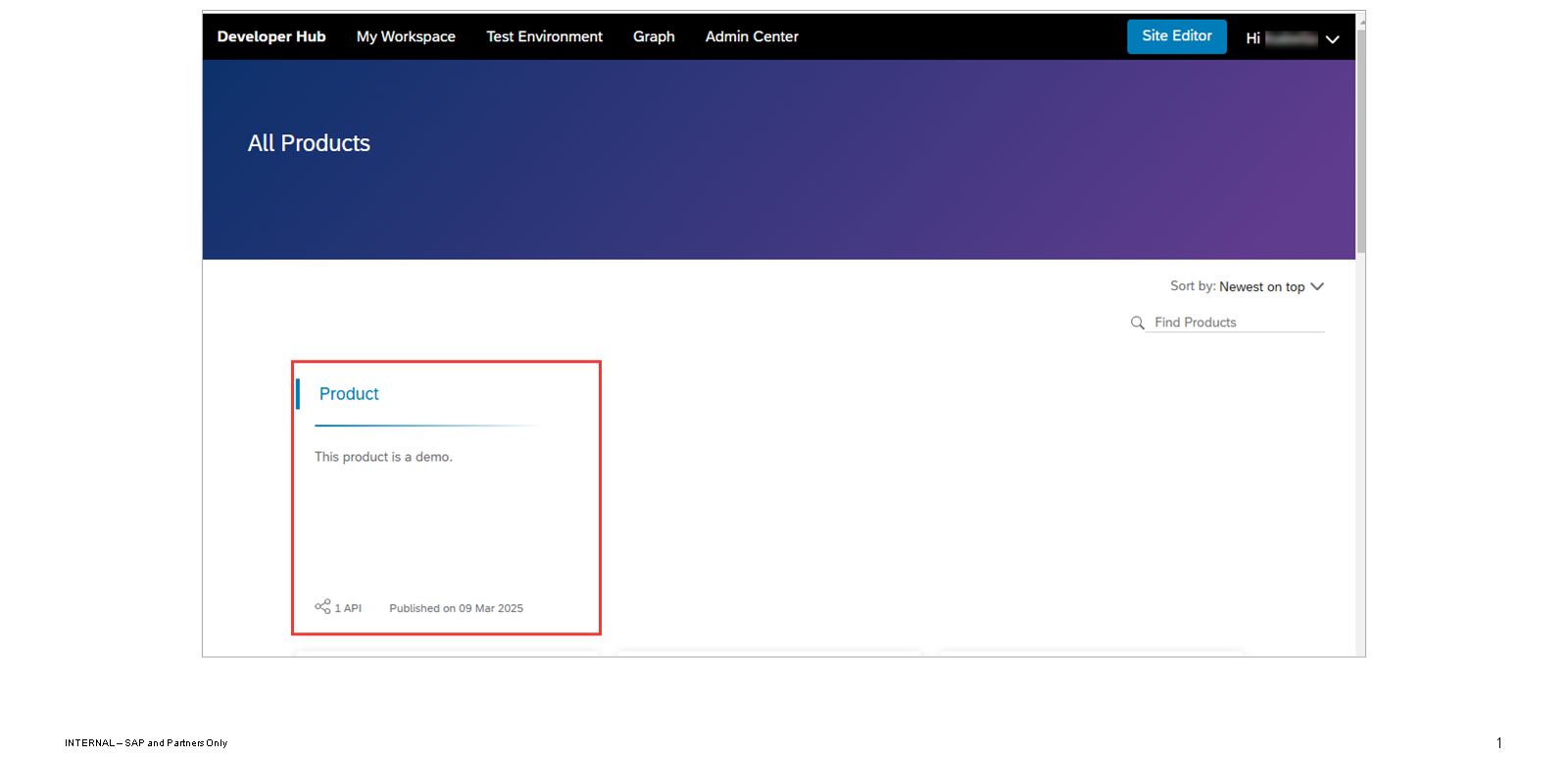Expand the user account dropdown chevron
The width and height of the screenshot is (1568, 758).
point(1332,39)
